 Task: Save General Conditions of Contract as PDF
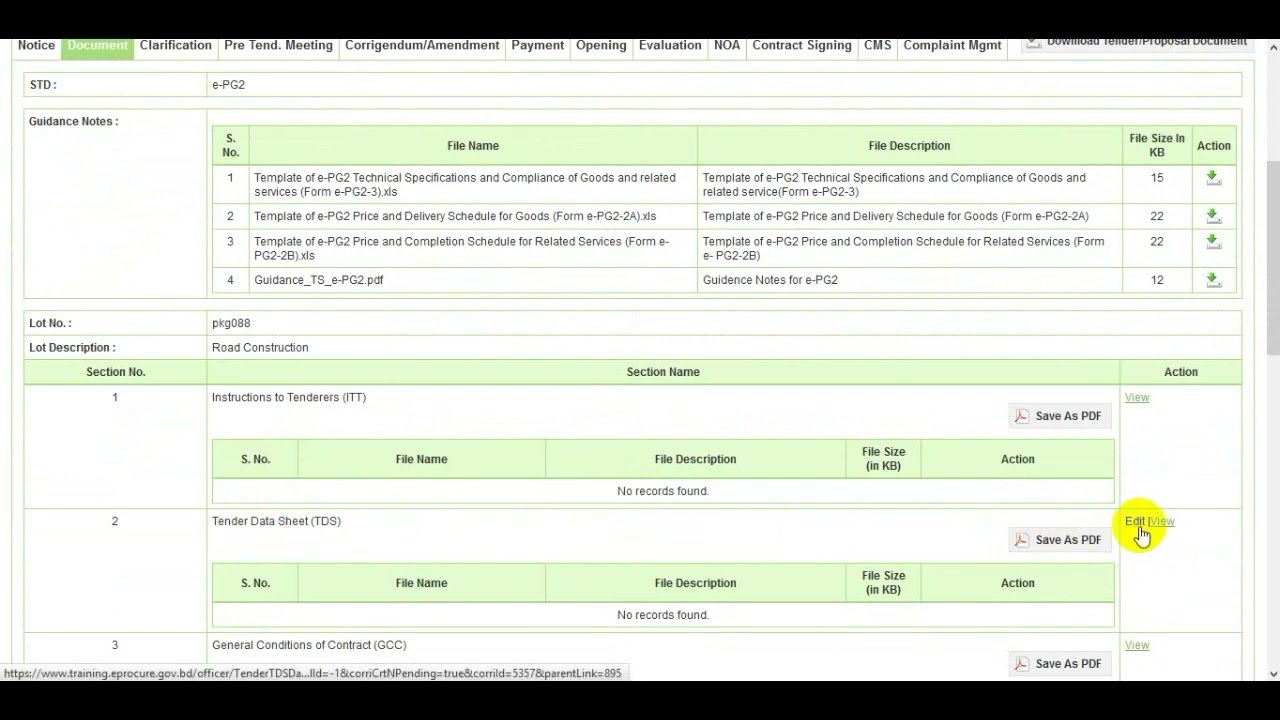click(1059, 664)
